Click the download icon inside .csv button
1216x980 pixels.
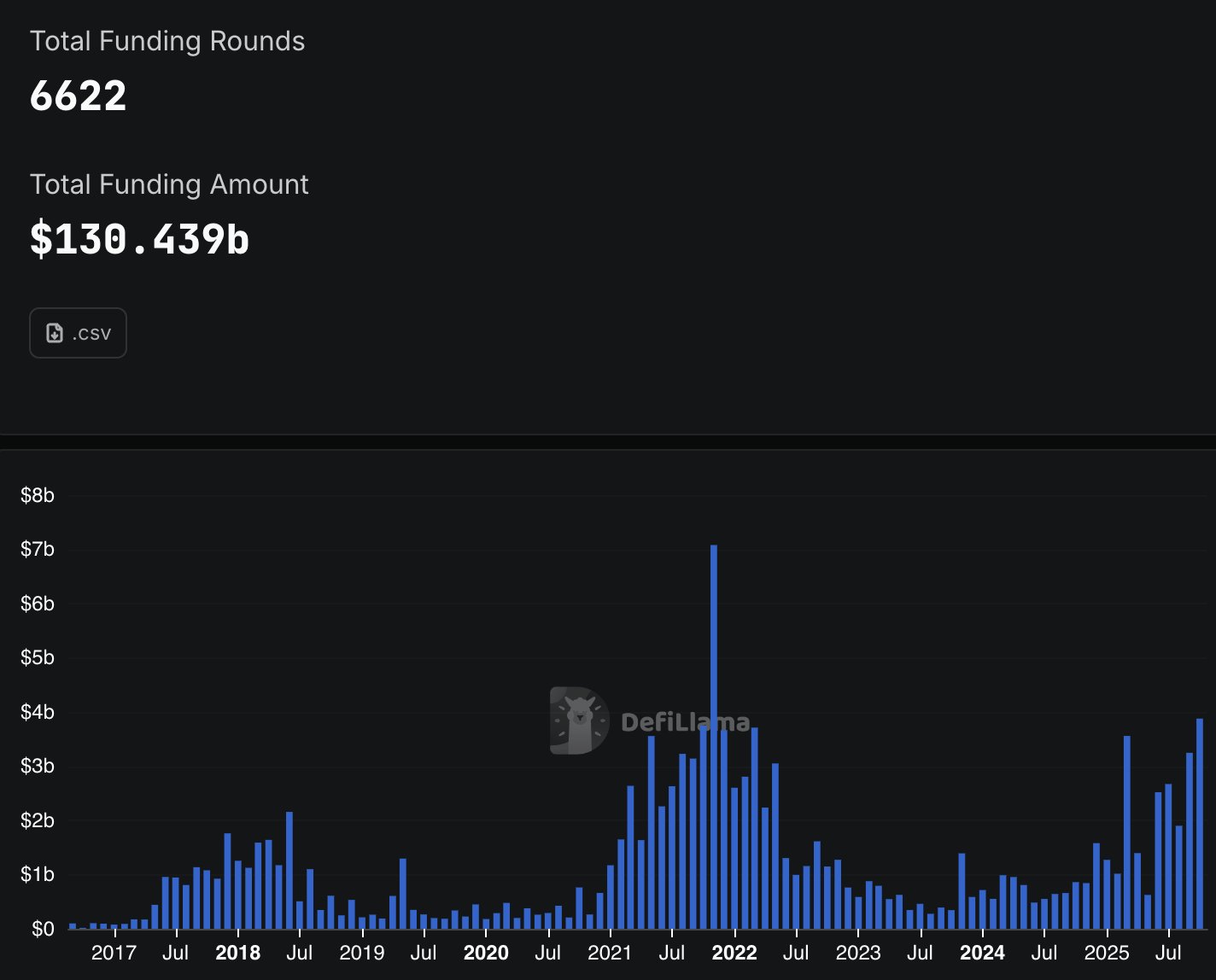55,333
